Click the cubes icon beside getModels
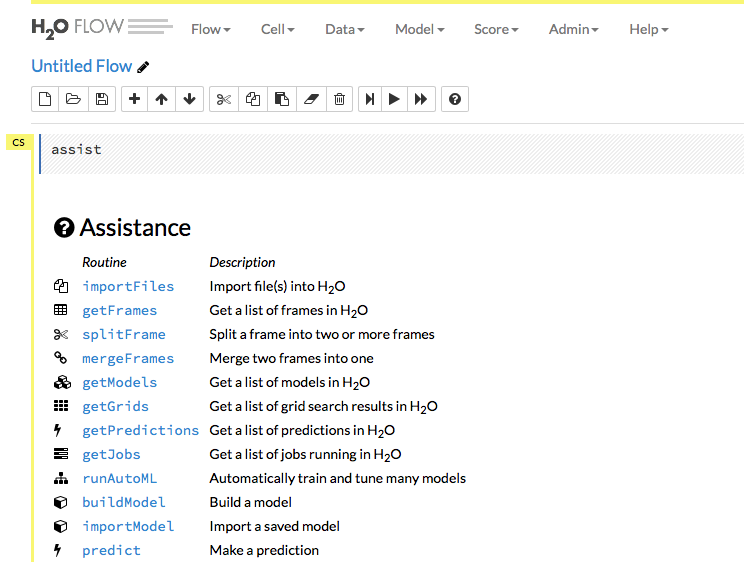Screen dimensions: 744x583 click(62, 382)
